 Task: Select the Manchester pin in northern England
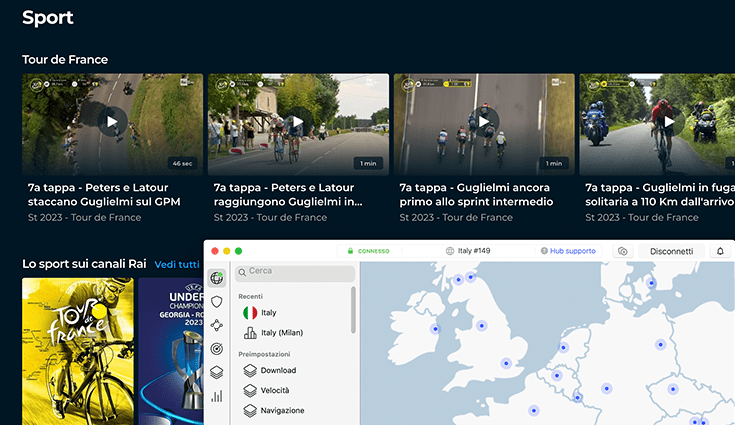point(481,325)
